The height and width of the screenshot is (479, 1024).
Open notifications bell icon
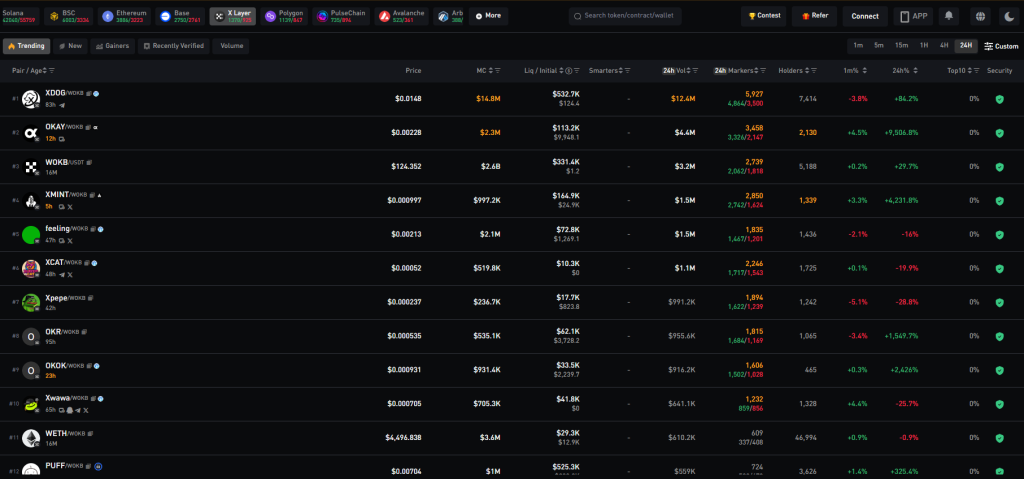[949, 16]
